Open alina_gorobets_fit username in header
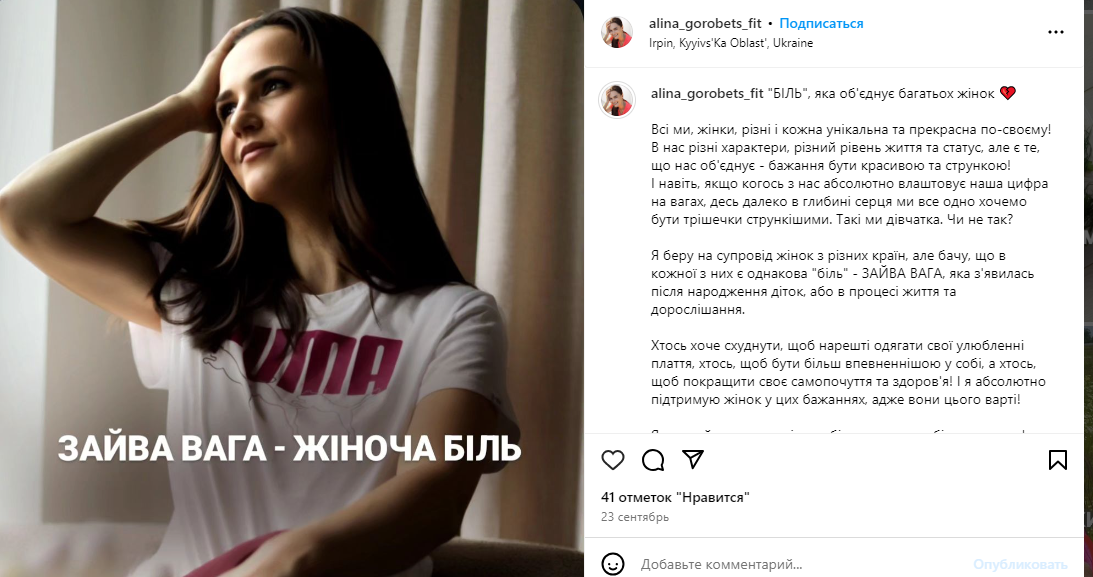The width and height of the screenshot is (1093, 577). tap(705, 24)
